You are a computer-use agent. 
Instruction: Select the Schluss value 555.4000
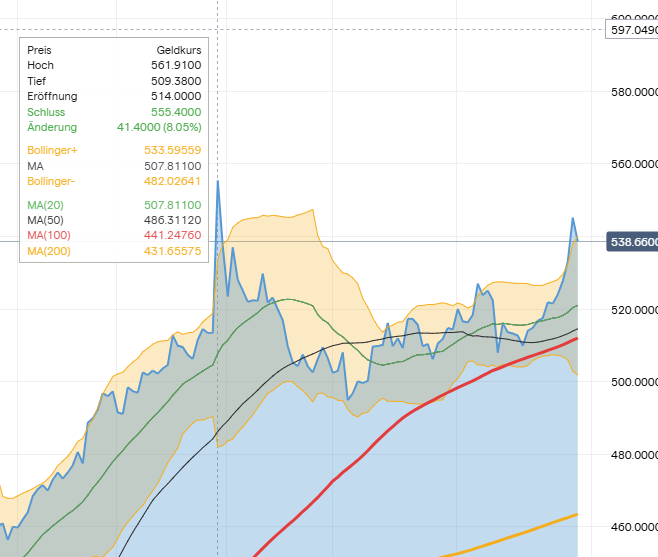[x=176, y=112]
